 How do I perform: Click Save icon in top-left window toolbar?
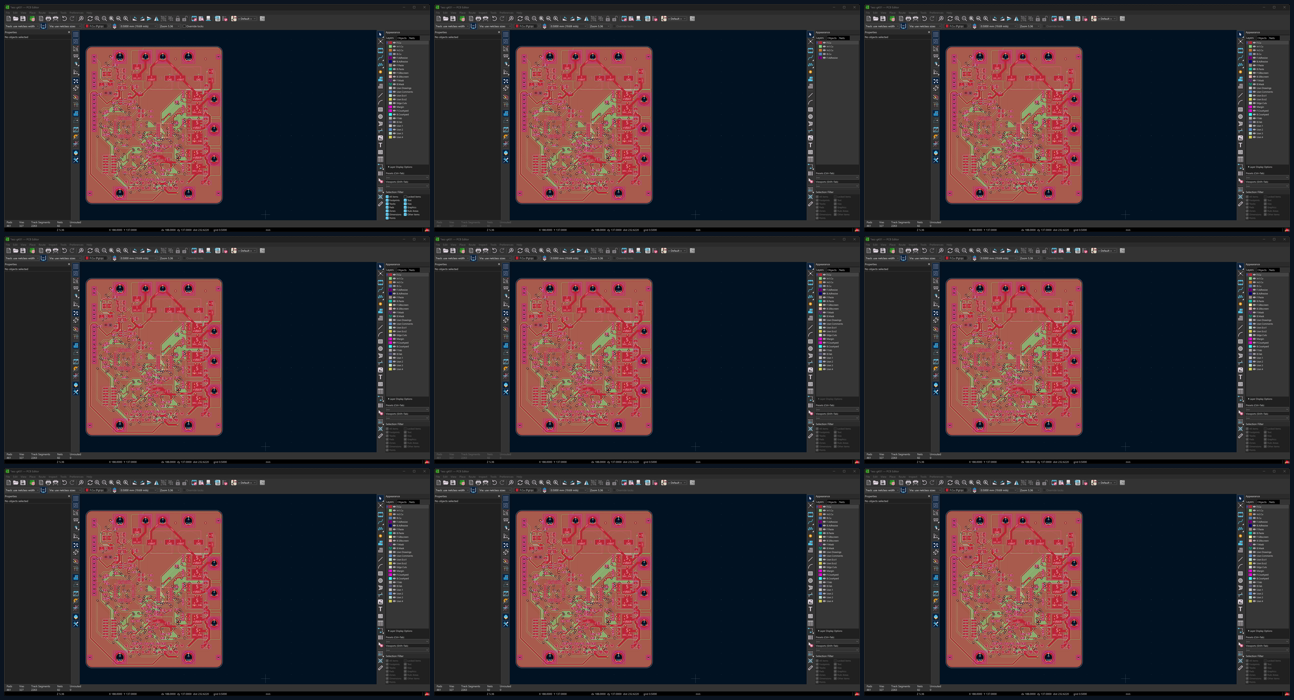coord(23,19)
